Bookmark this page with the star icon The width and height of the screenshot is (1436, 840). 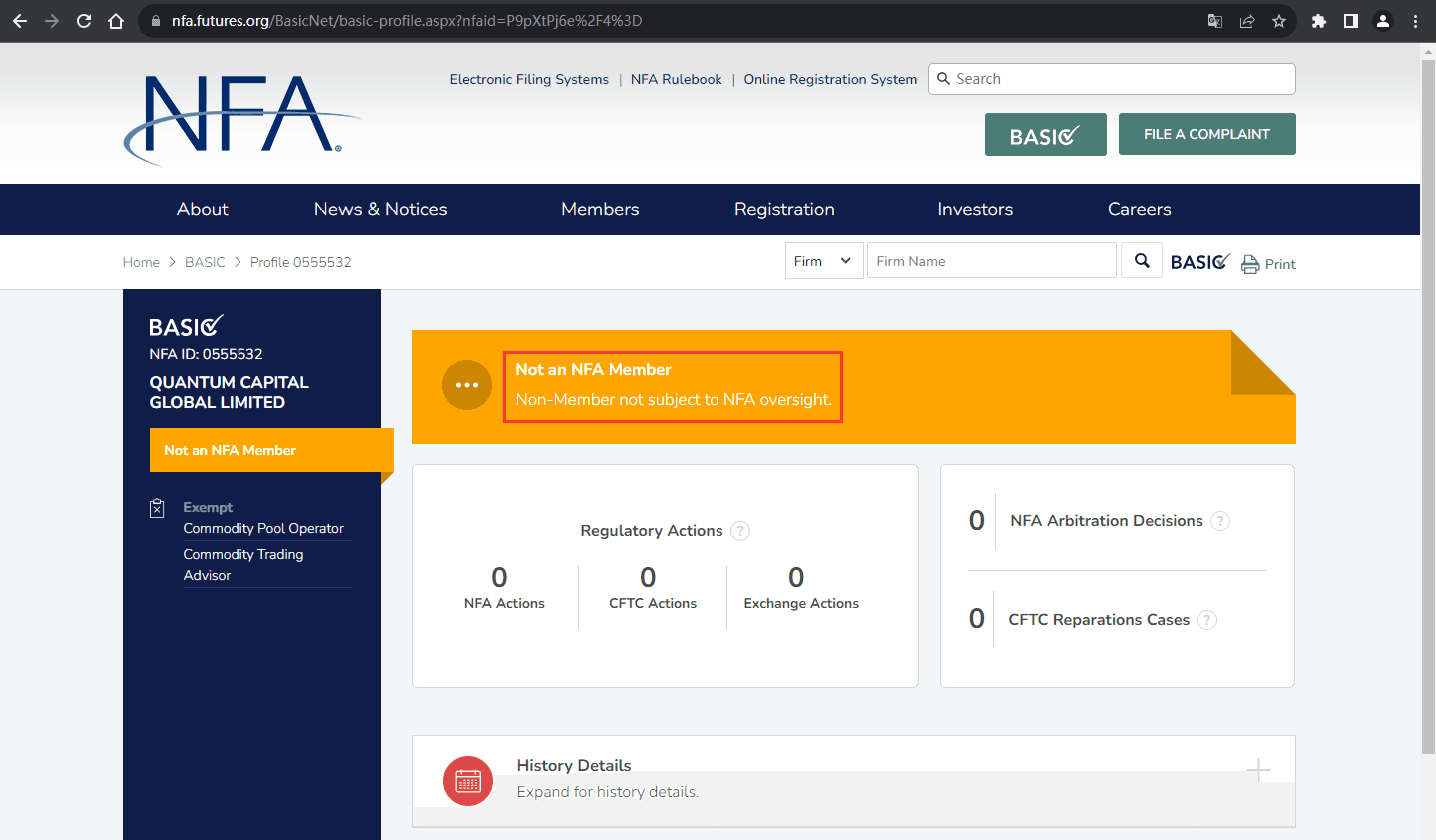[x=1279, y=21]
